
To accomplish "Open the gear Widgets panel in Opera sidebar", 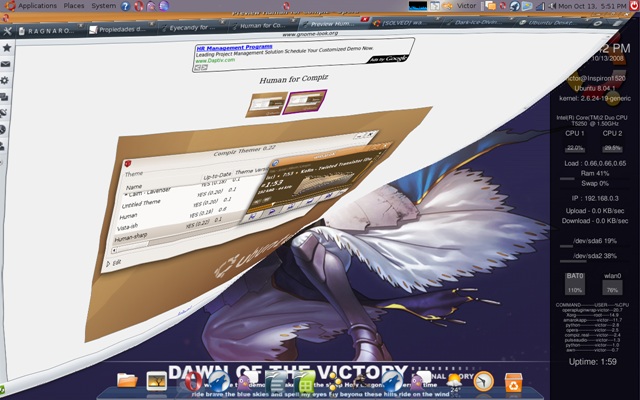I will [x=4, y=80].
